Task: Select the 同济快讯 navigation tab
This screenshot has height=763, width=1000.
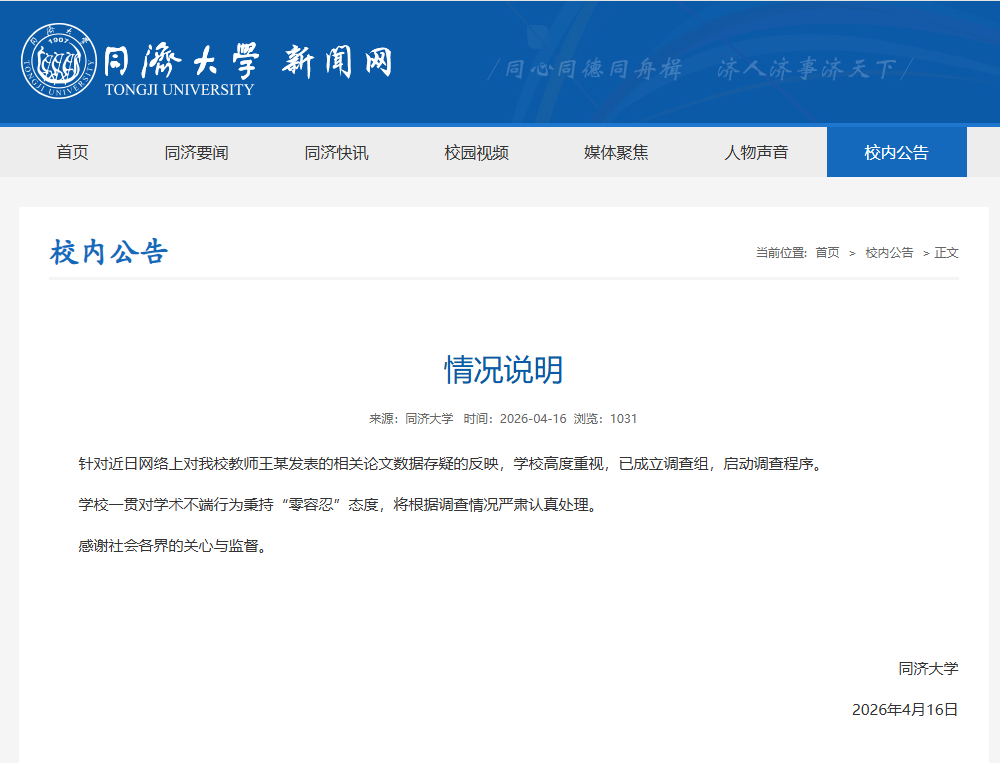Action: (x=336, y=152)
